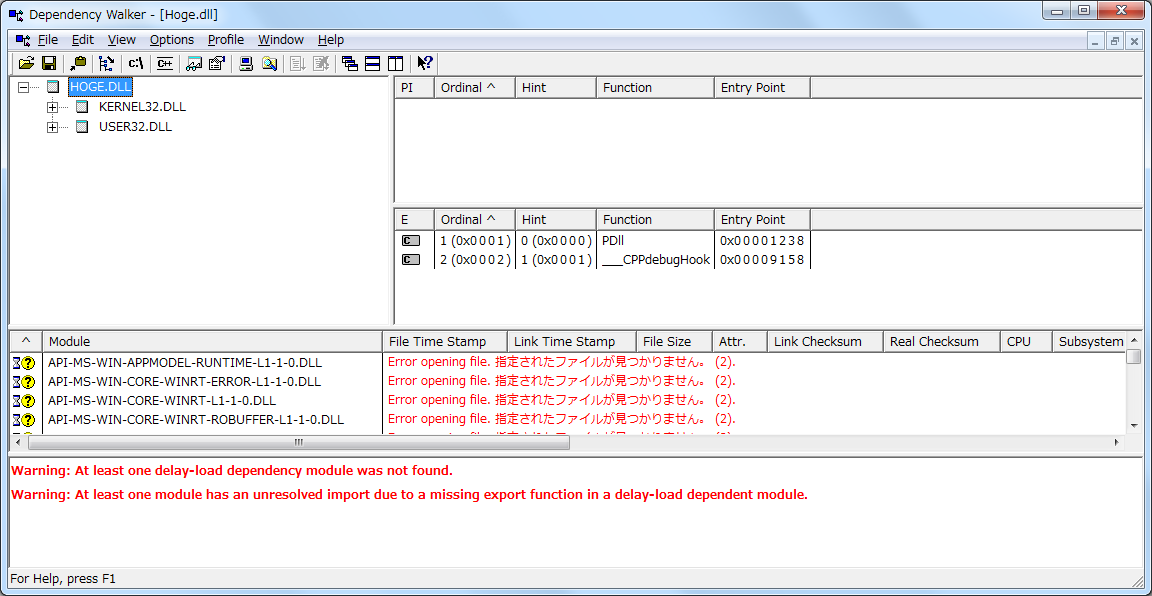Screen dimensions: 1152x596
Task: Click the C icon of the ___CPPdebugHook row
Action: point(411,259)
